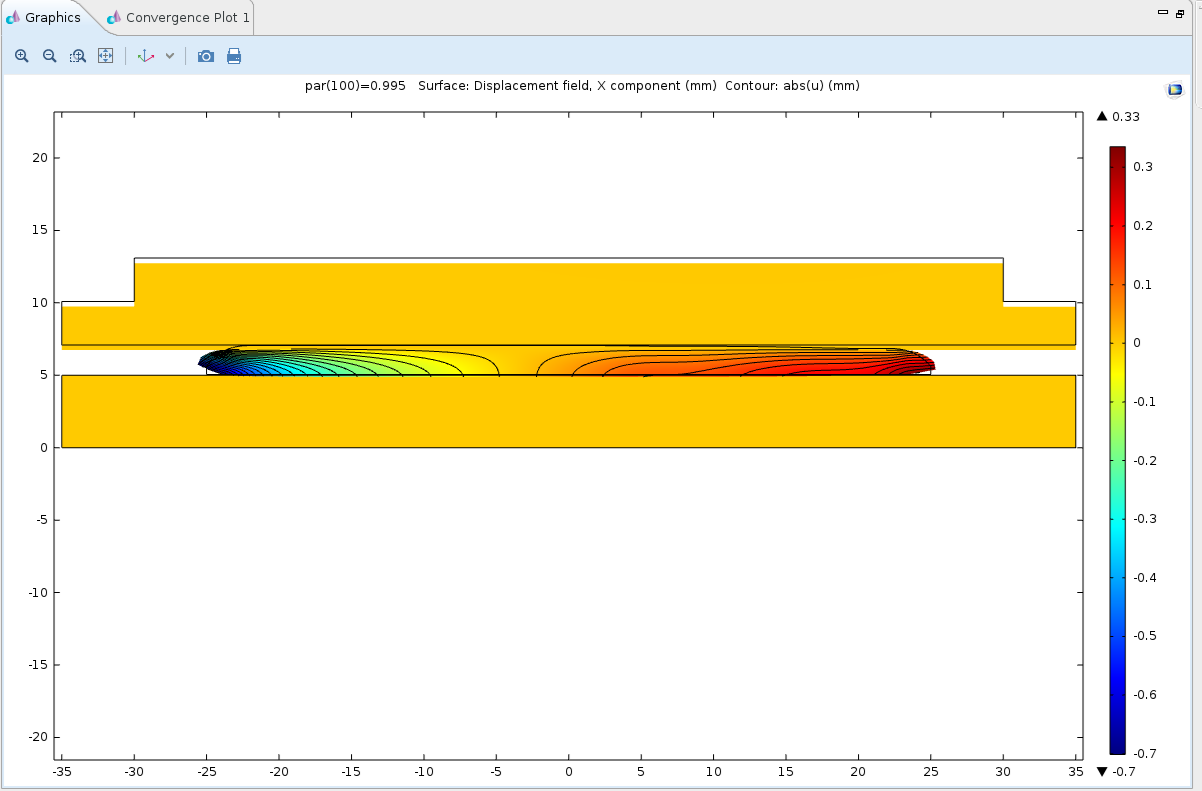Viewport: 1202px width, 791px height.
Task: Restore the Graphics panel size
Action: (1180, 13)
